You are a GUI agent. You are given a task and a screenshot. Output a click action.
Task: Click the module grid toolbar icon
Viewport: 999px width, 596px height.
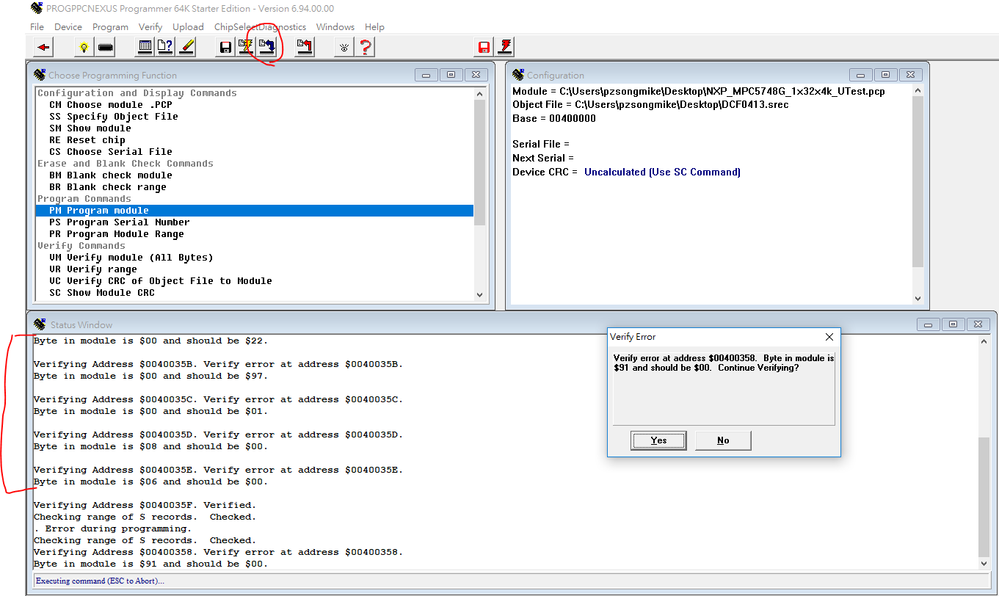point(145,47)
